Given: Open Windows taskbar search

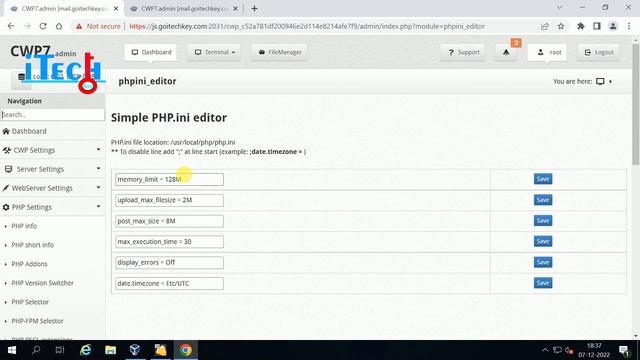Looking at the screenshot, I should [36, 350].
